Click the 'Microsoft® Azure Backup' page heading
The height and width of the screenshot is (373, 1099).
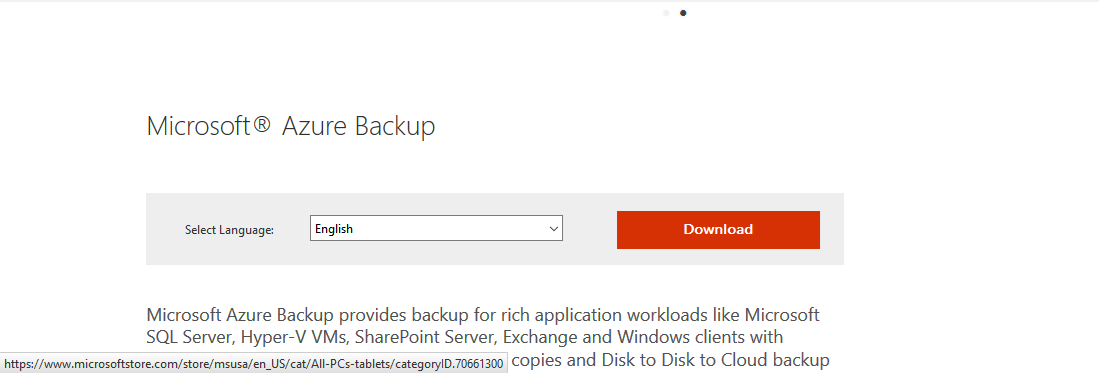291,126
